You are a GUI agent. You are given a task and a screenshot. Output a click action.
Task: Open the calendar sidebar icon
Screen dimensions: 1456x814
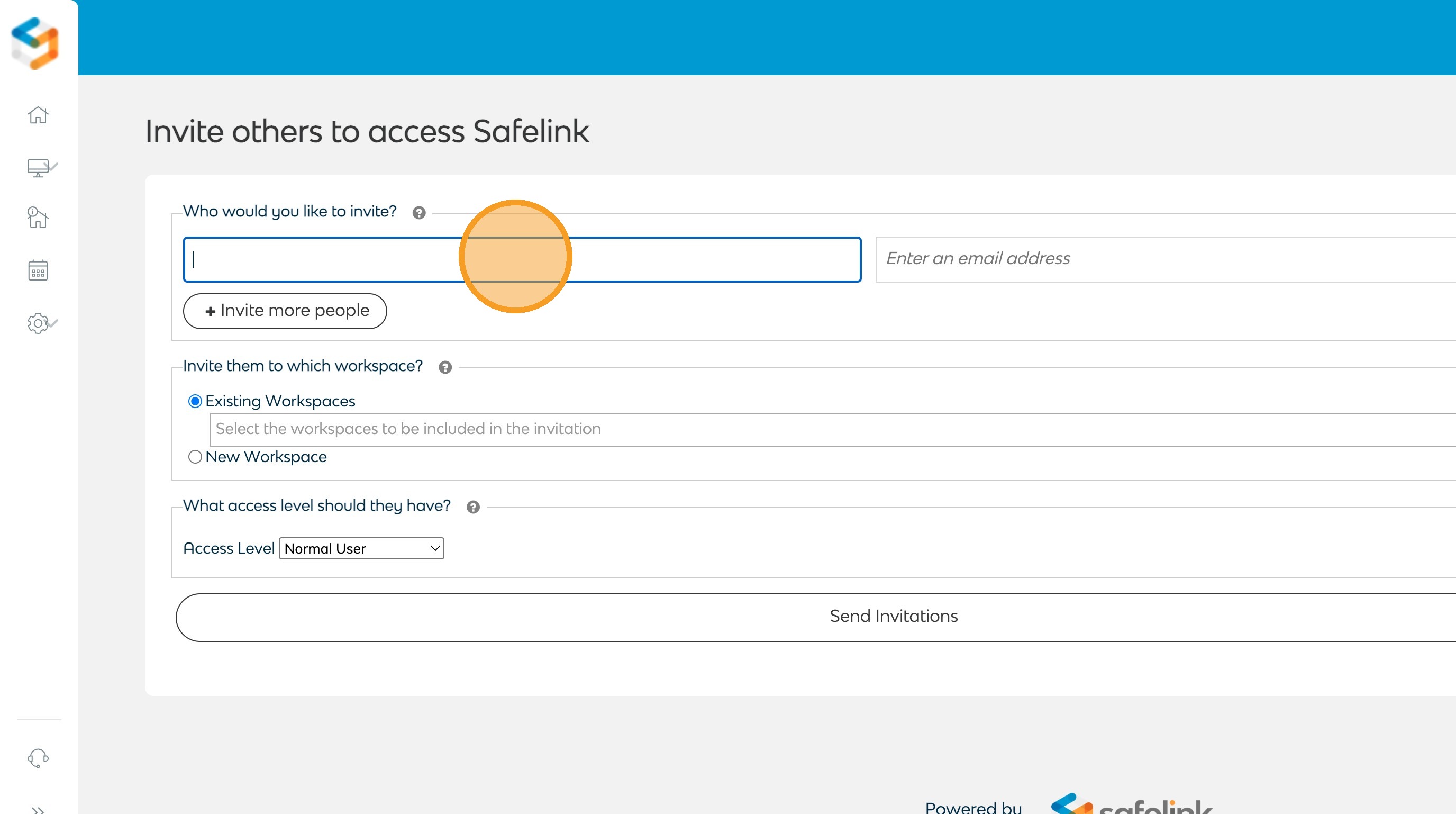(x=38, y=270)
